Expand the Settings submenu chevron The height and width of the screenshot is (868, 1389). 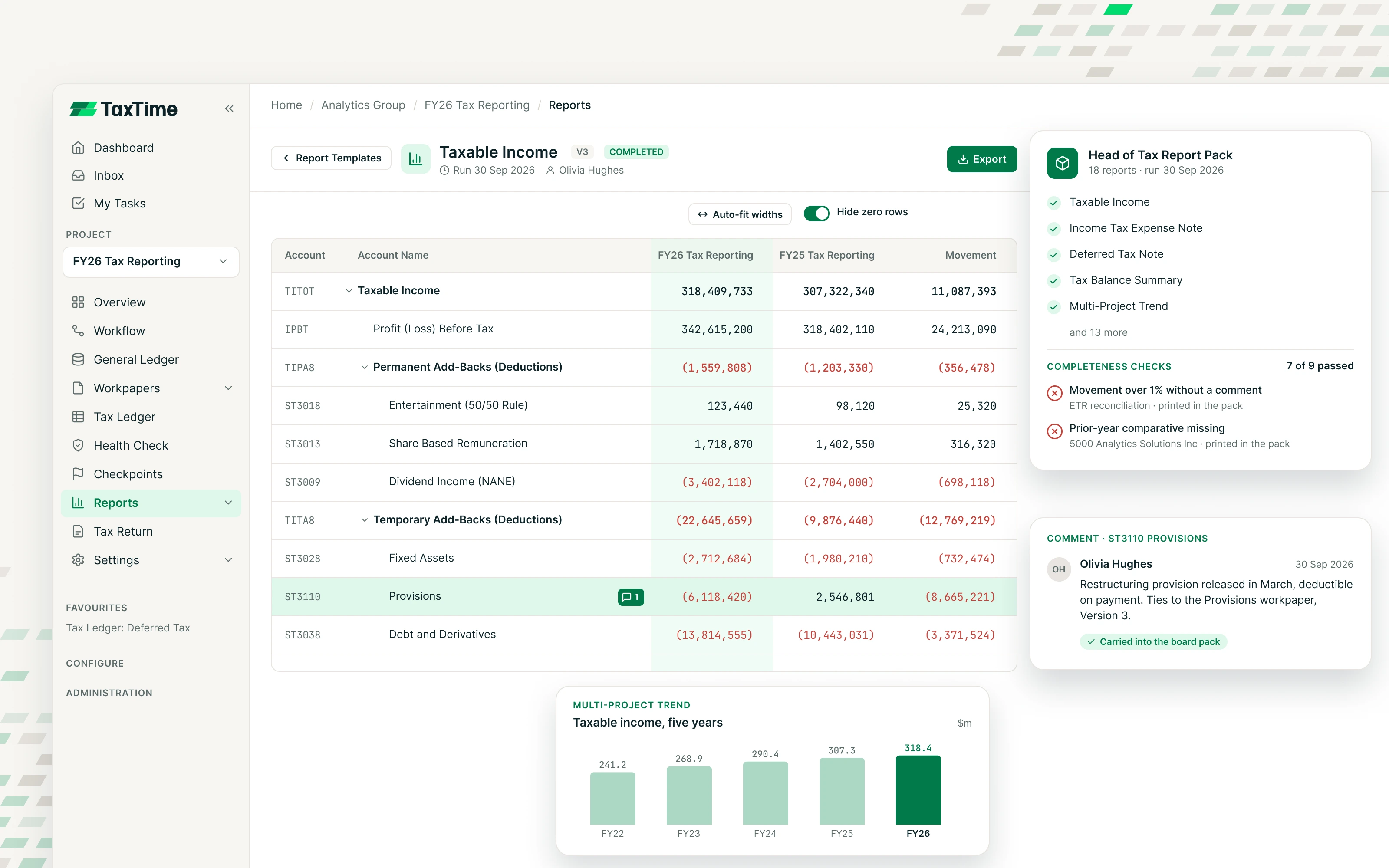point(228,560)
